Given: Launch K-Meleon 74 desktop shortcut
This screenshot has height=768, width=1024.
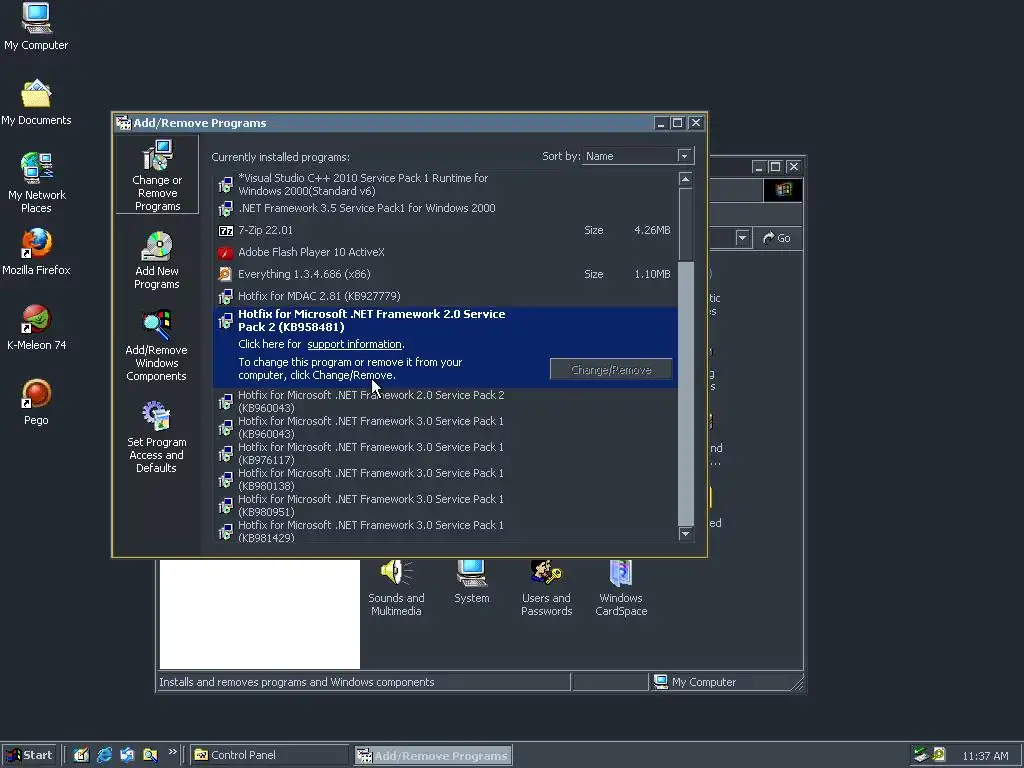Looking at the screenshot, I should click(x=36, y=327).
